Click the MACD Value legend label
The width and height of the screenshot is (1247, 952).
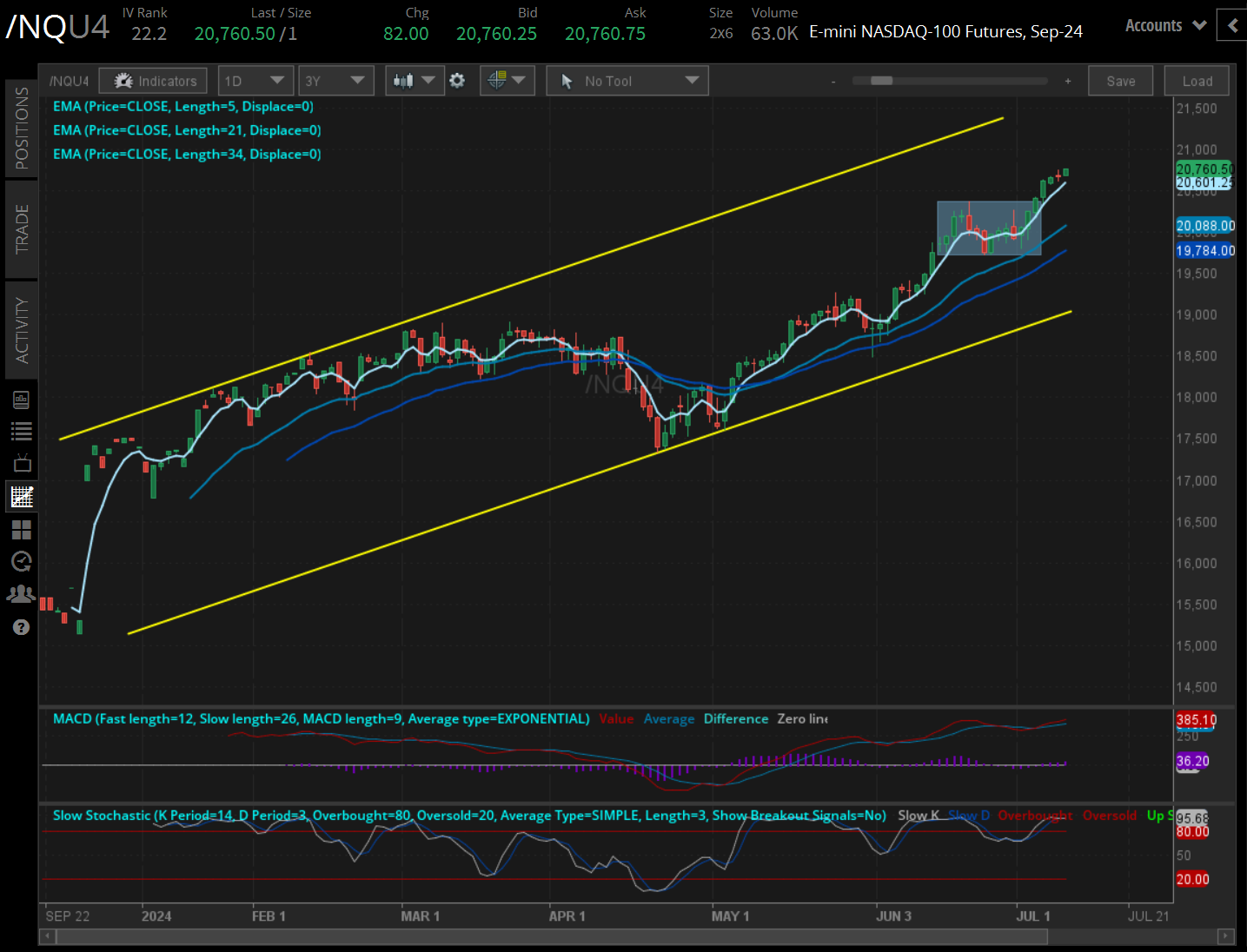point(616,718)
